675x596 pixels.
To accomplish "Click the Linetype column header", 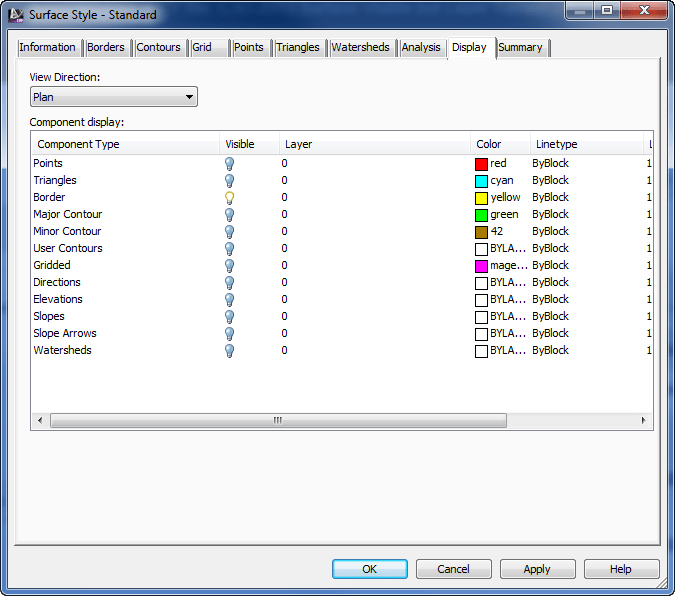I will (587, 144).
